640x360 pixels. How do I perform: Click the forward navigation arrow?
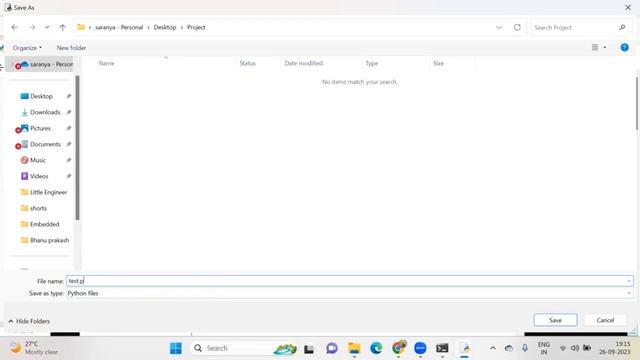32,27
